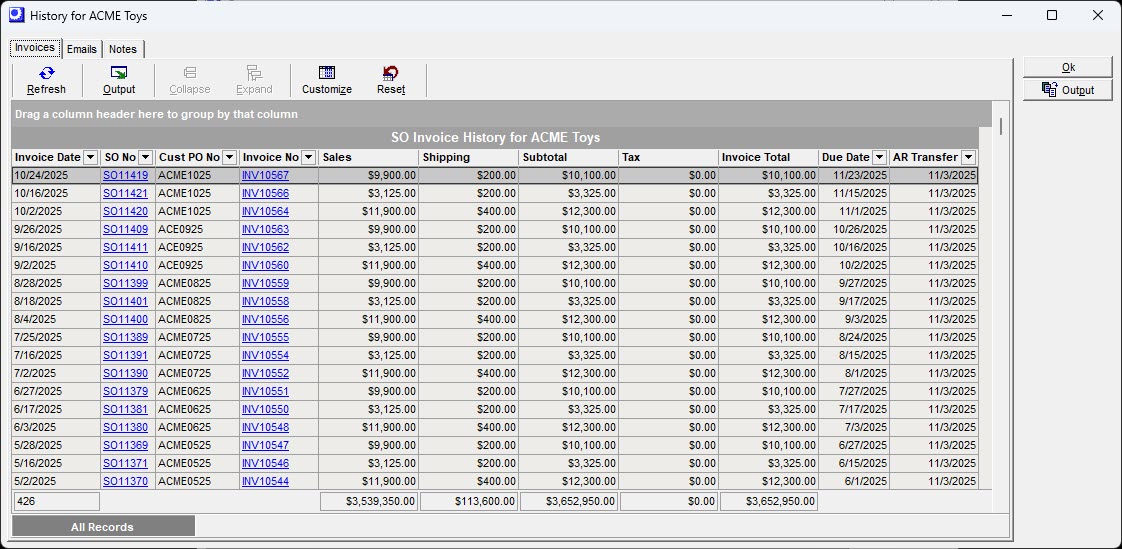Click the Tax column header
Image resolution: width=1122 pixels, height=549 pixels.
pos(668,157)
